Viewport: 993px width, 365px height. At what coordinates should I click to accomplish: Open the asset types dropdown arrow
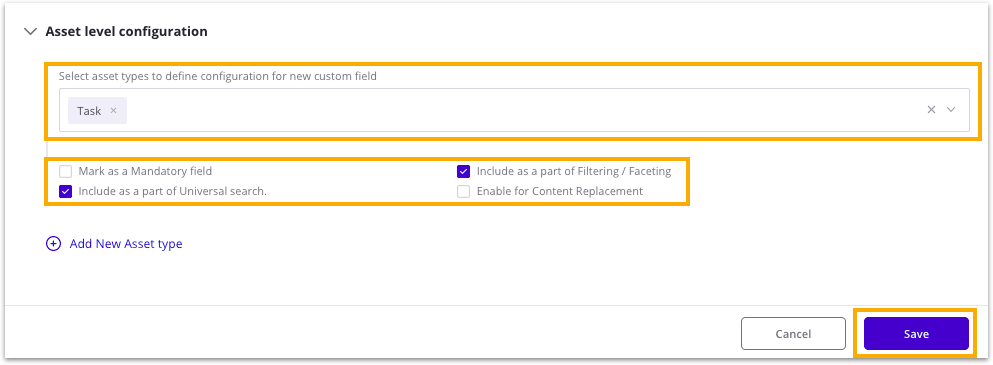coord(951,110)
